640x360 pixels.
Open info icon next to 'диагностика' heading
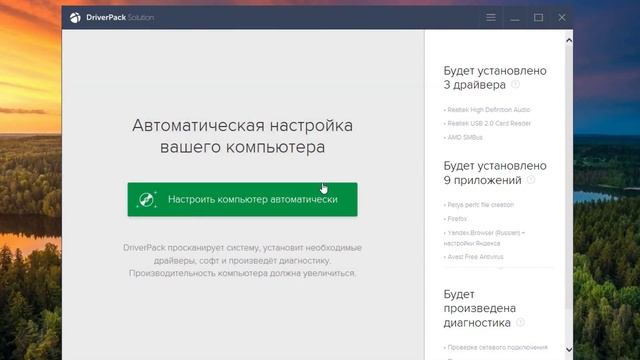click(520, 322)
